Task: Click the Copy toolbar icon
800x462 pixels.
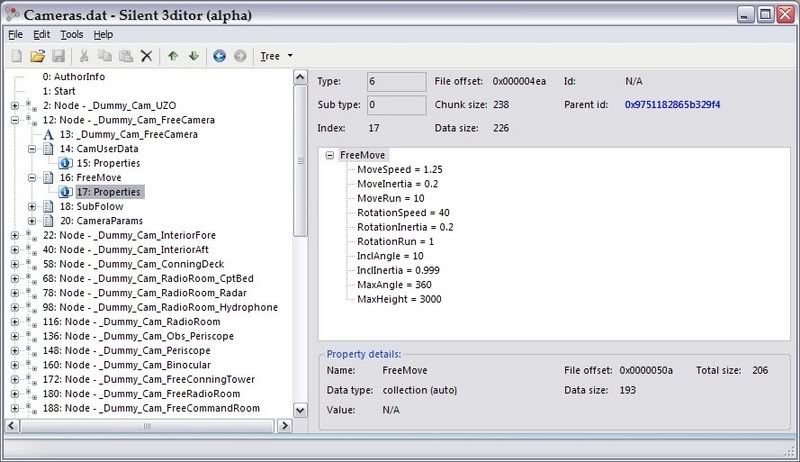Action: (105, 56)
